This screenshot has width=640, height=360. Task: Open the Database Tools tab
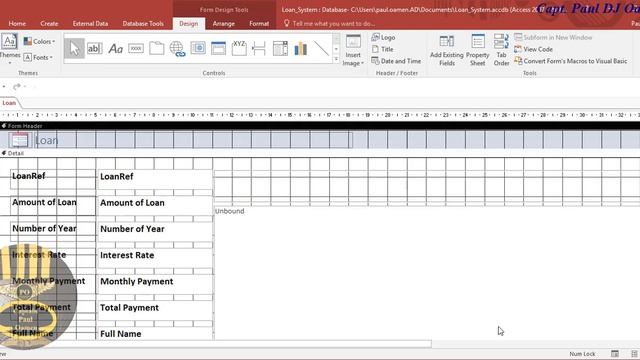143,24
